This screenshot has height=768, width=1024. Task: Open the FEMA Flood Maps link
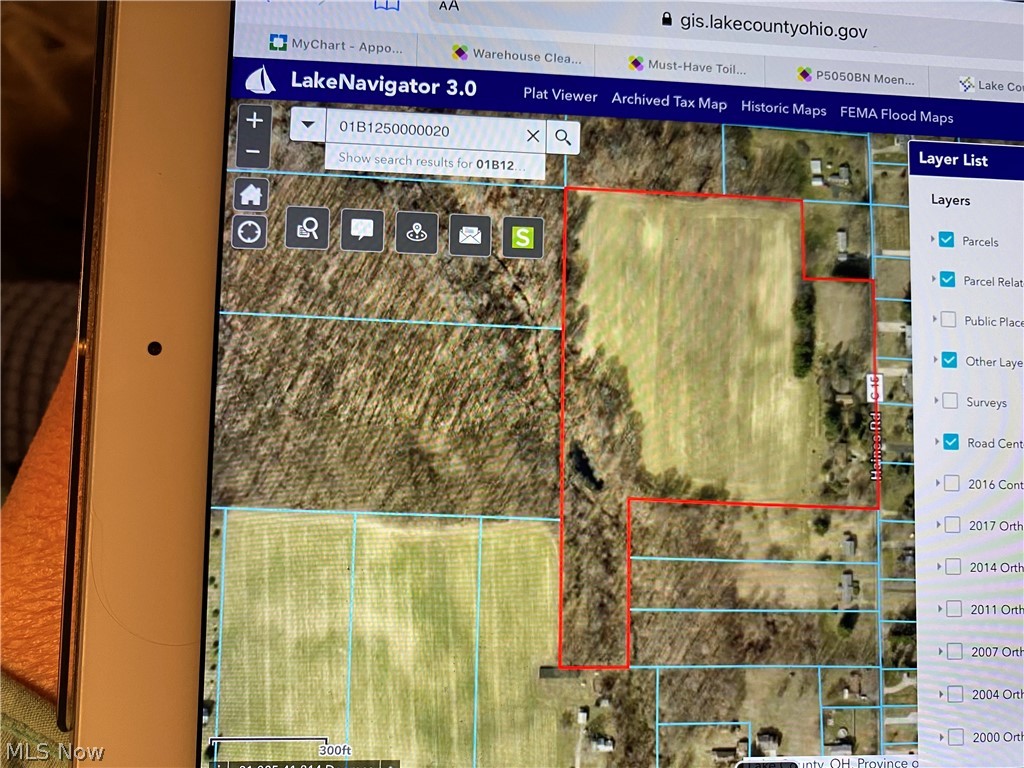(897, 115)
